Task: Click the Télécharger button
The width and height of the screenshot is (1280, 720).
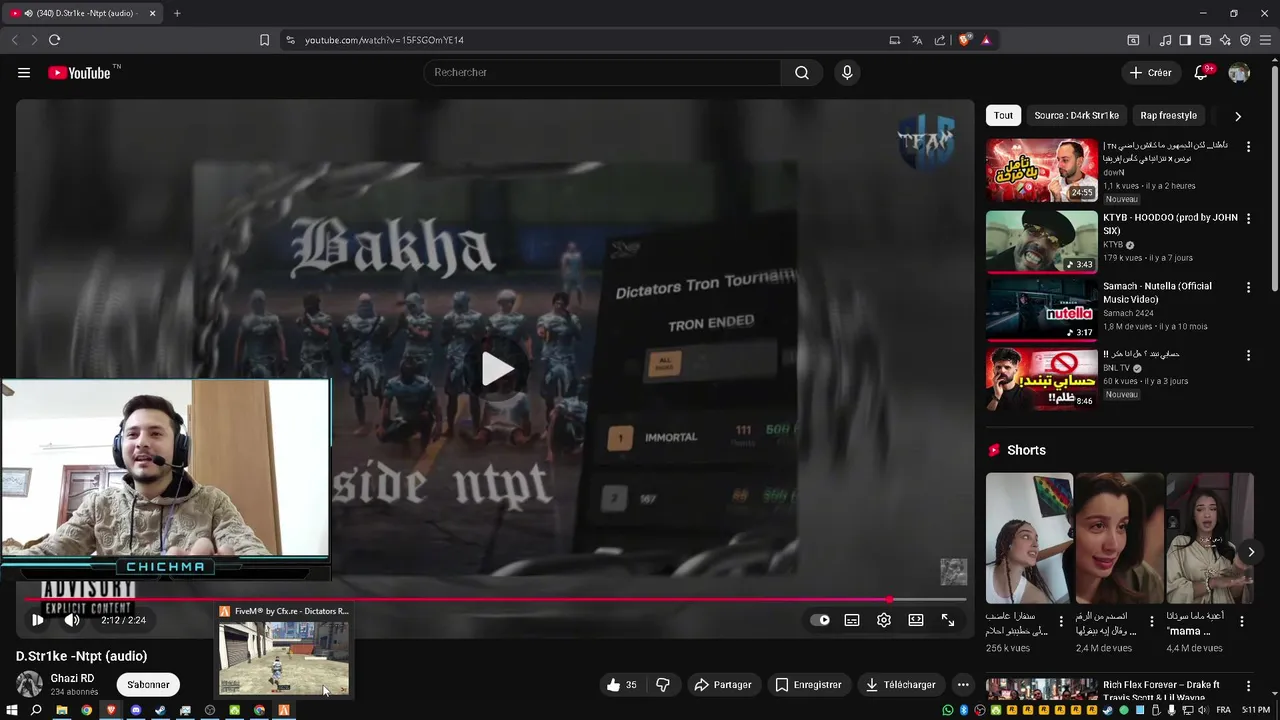Action: [x=901, y=685]
